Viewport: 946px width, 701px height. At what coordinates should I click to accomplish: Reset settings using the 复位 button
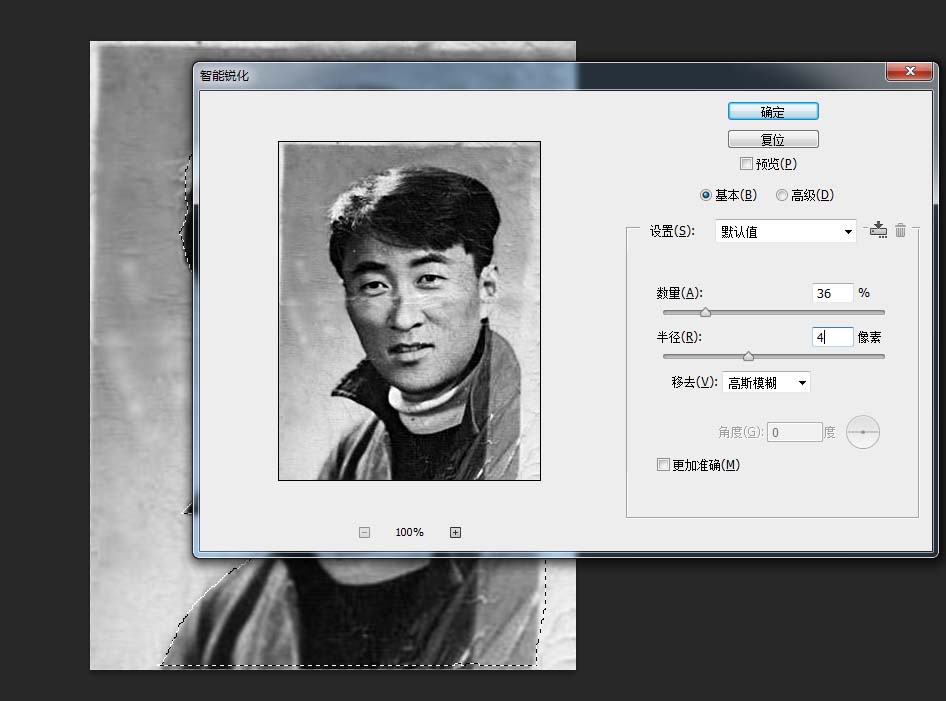click(x=773, y=138)
